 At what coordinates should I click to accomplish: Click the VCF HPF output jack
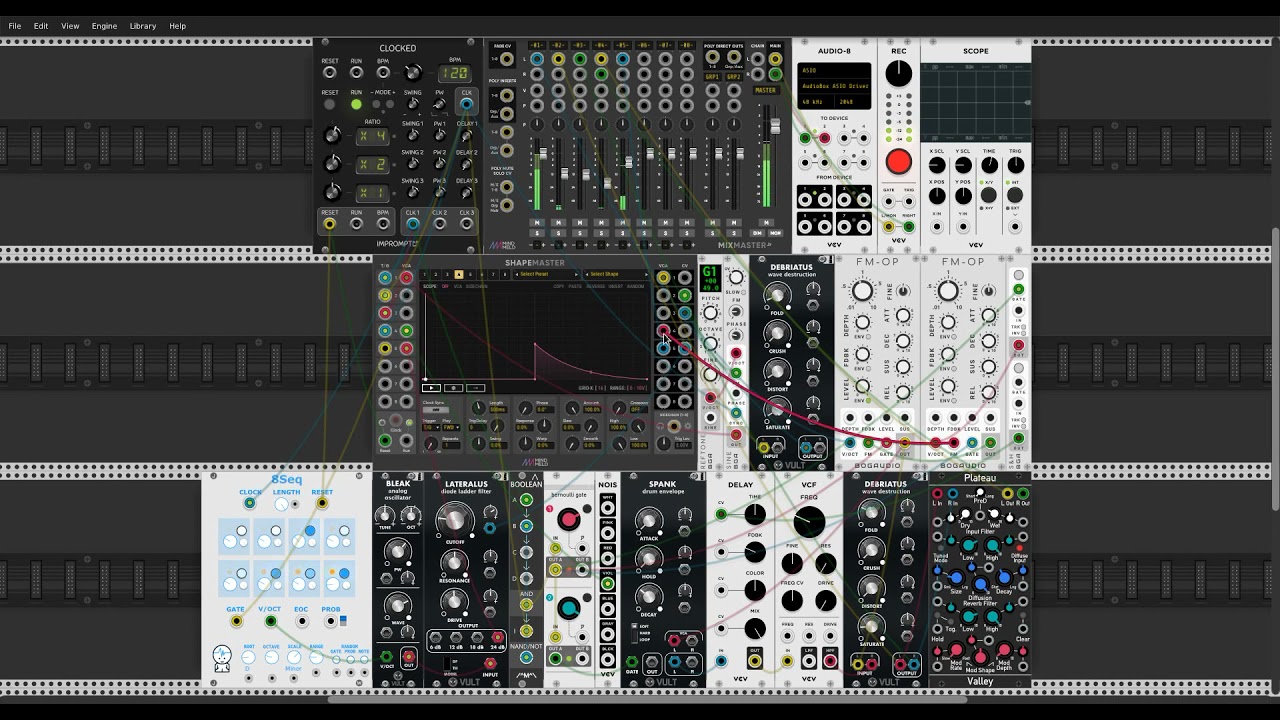(x=830, y=661)
